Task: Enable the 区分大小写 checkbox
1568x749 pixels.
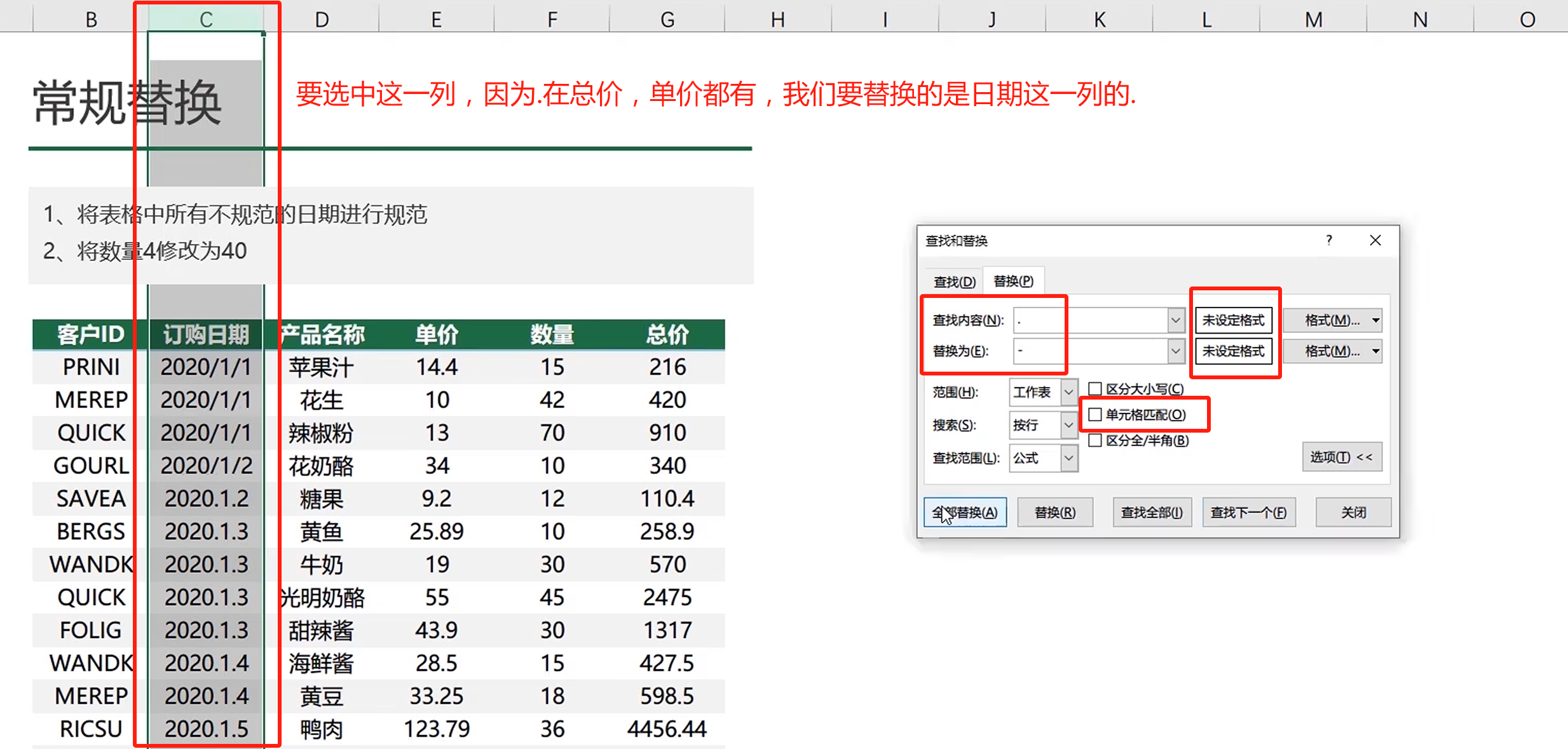Action: click(x=1095, y=389)
